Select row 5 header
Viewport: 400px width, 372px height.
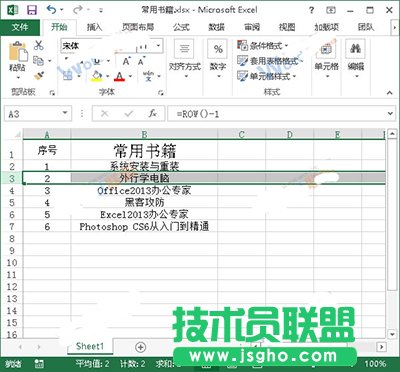12,202
